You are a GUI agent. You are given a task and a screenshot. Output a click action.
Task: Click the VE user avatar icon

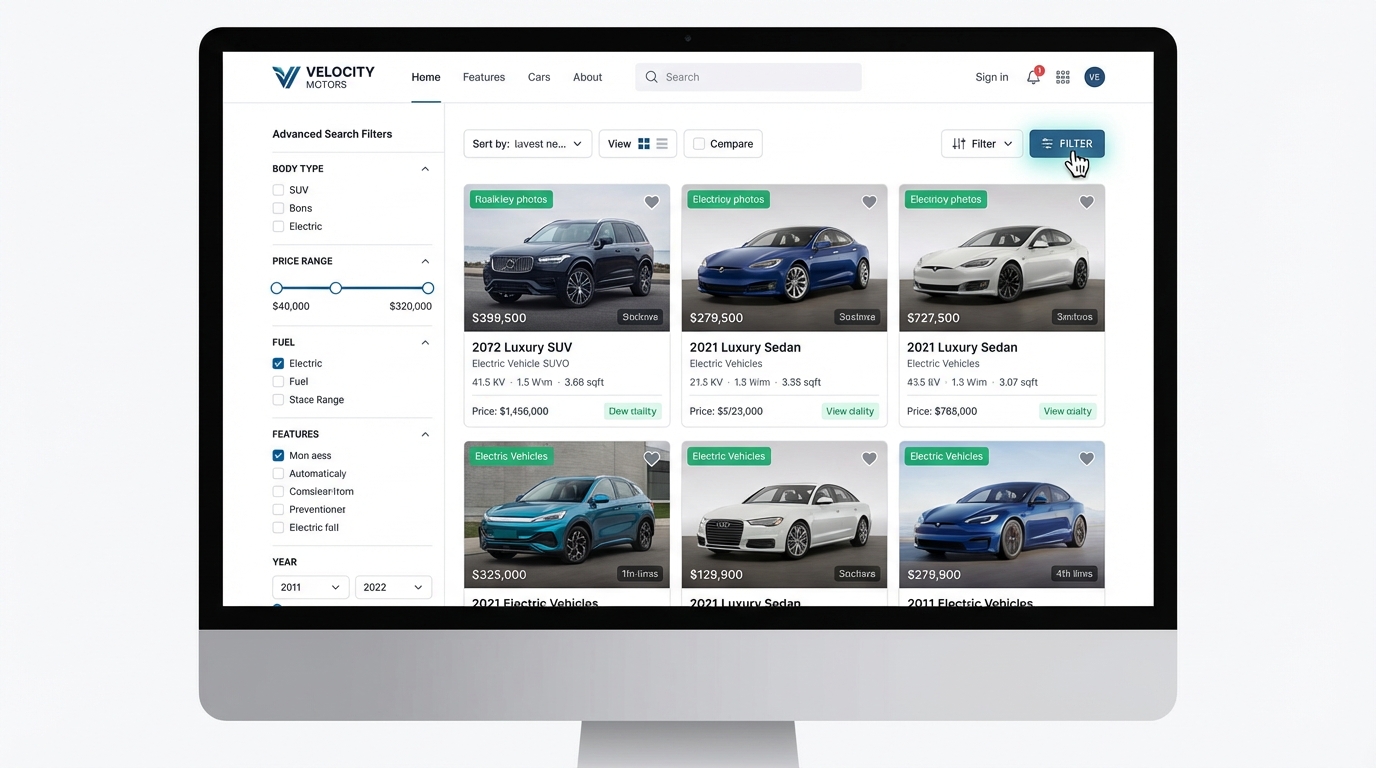click(x=1094, y=76)
